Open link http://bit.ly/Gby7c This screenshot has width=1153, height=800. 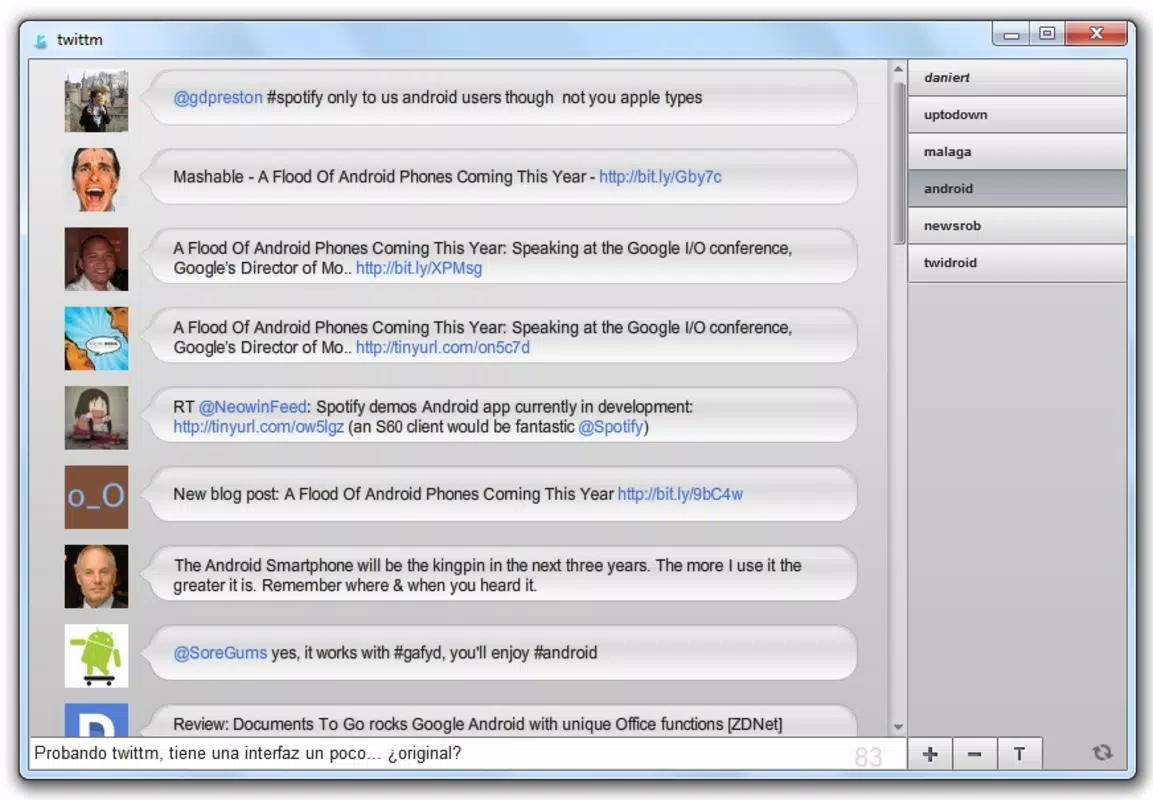click(x=660, y=176)
